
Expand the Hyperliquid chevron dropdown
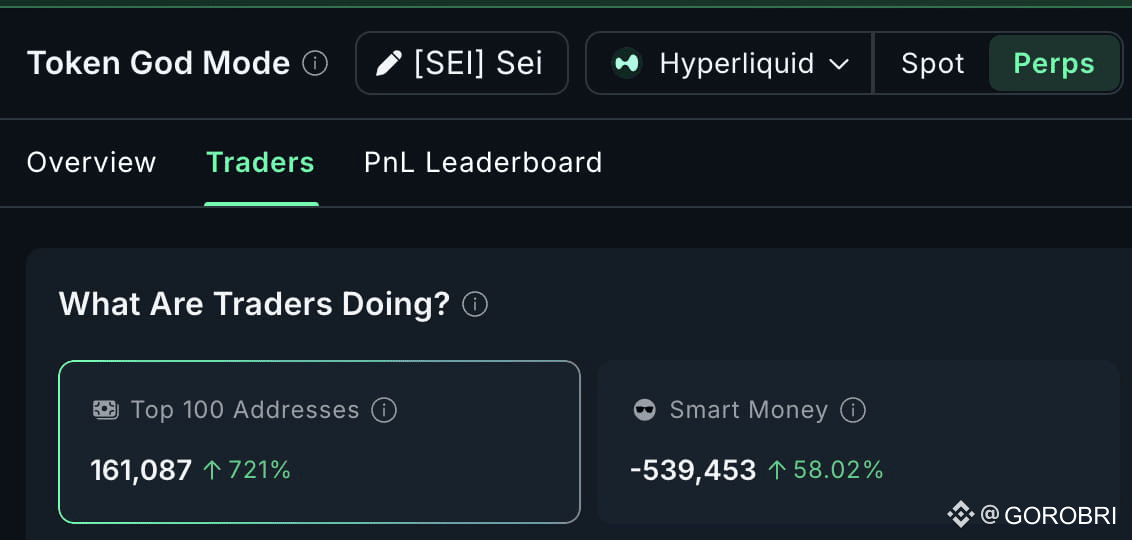tap(839, 64)
